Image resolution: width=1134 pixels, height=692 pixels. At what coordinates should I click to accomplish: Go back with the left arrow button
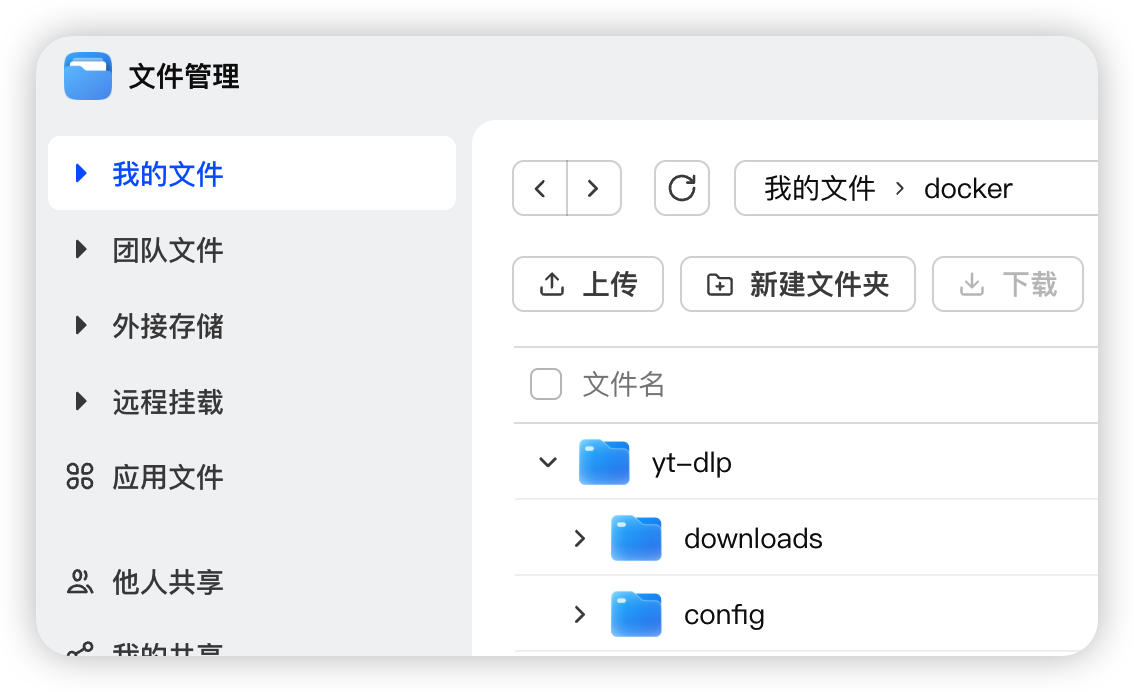point(540,188)
